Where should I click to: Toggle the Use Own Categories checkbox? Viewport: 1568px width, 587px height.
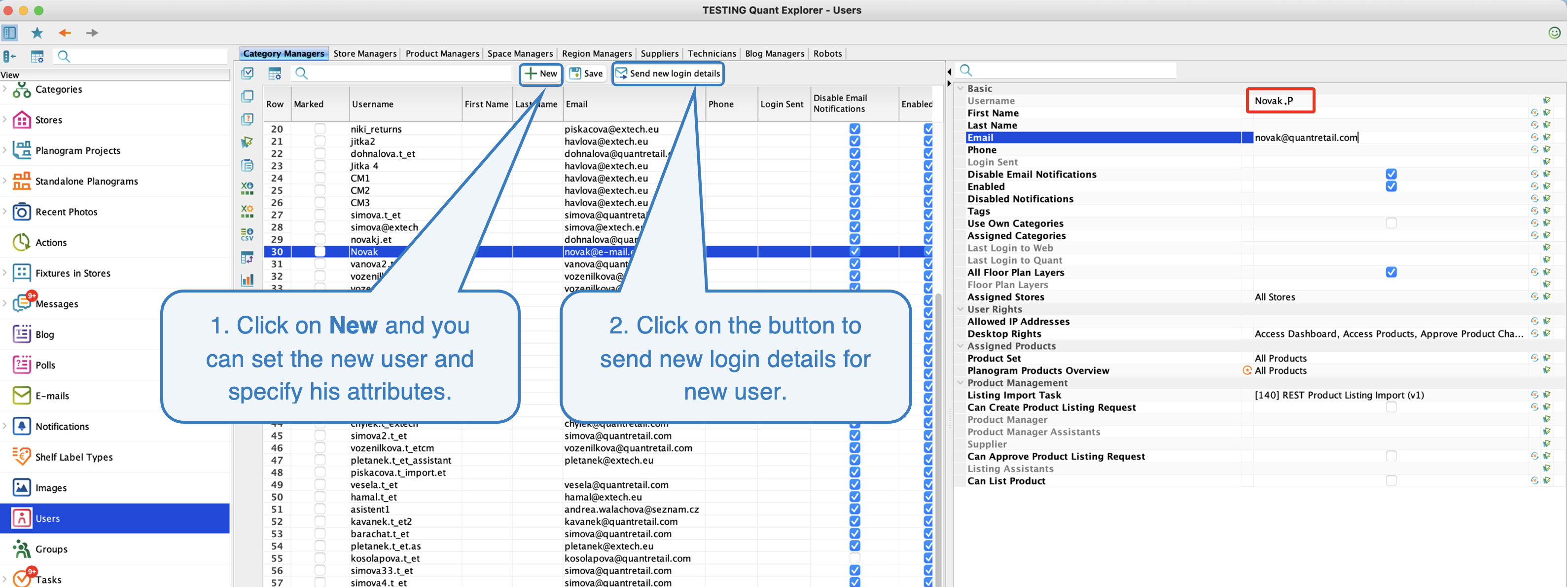(x=1391, y=223)
